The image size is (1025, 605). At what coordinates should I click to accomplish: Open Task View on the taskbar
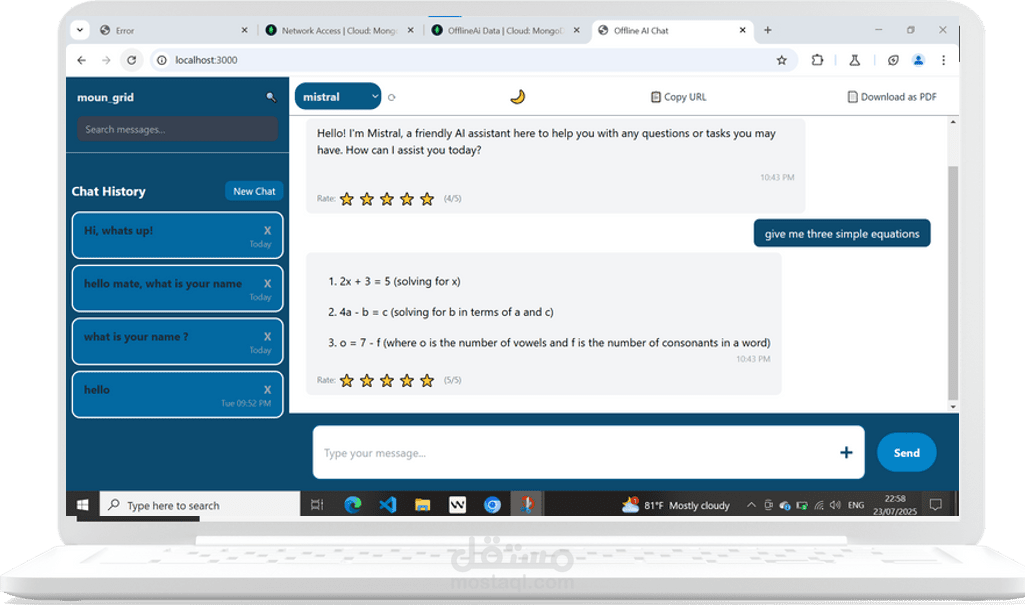pyautogui.click(x=317, y=505)
